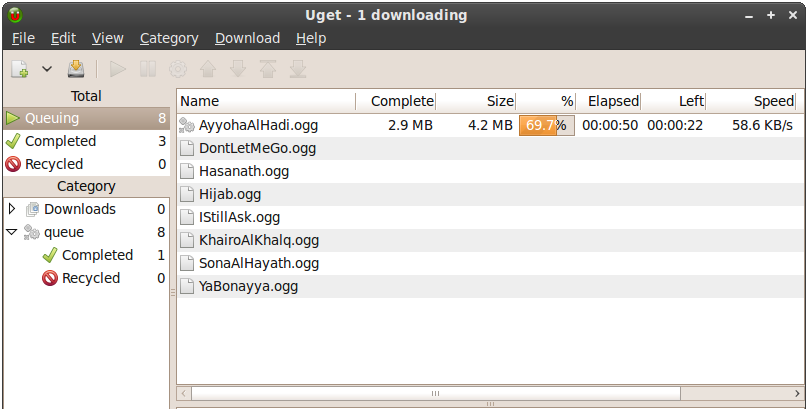This screenshot has width=812, height=409.
Task: Click the new download toolbar icon
Action: tap(20, 69)
